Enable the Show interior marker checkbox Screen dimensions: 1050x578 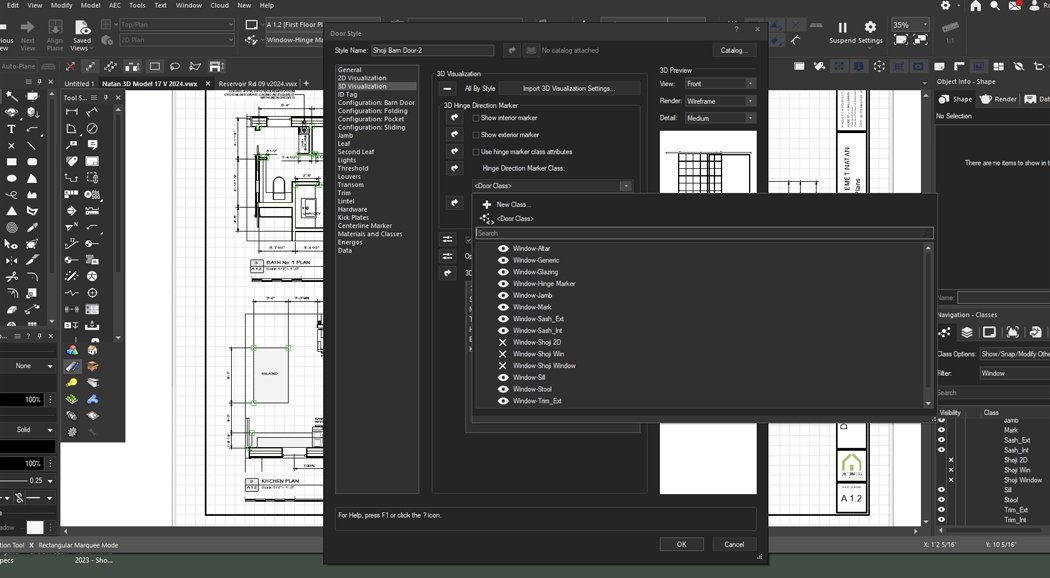[x=477, y=118]
